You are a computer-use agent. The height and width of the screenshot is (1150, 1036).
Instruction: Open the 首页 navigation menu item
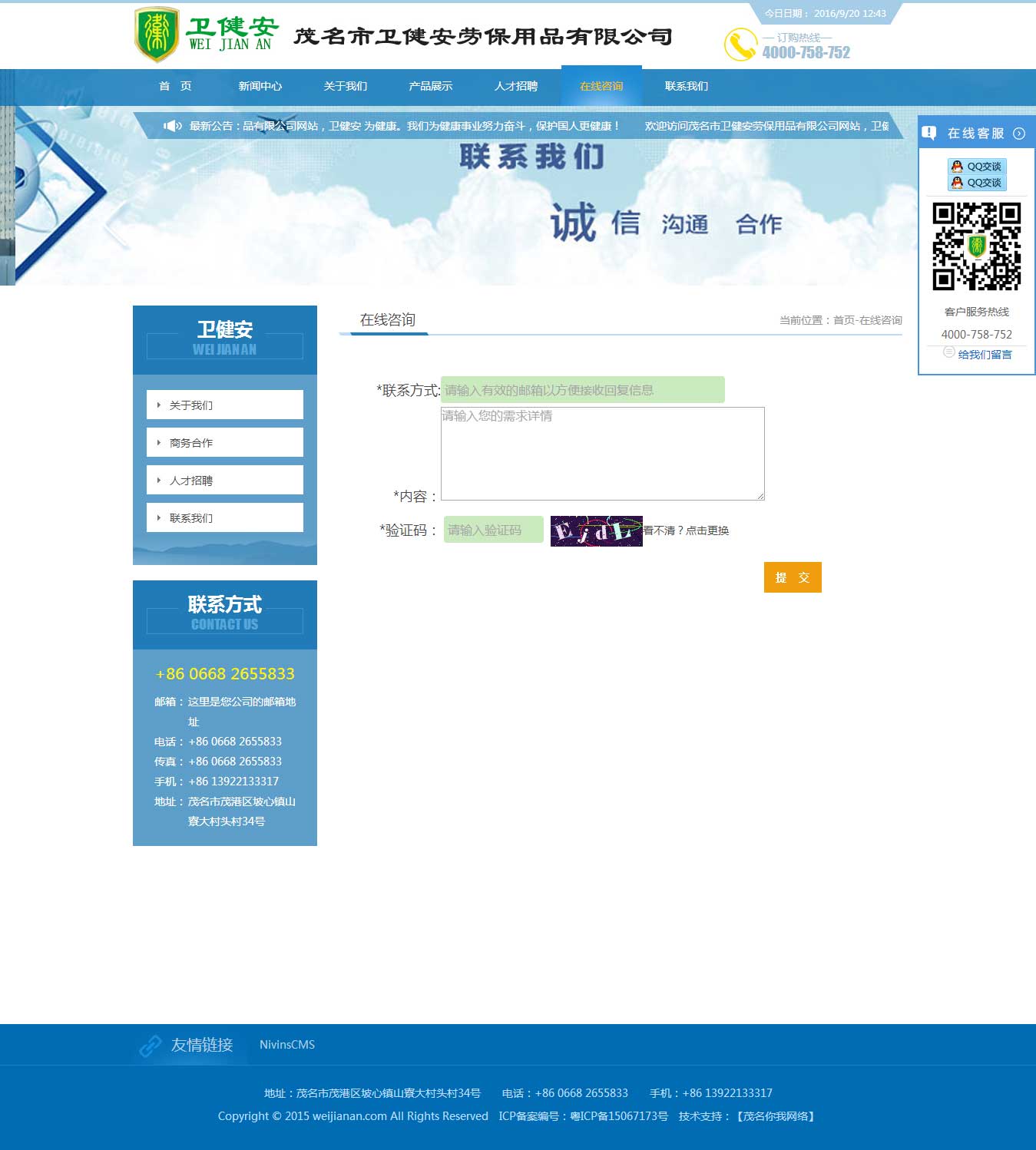coord(175,86)
